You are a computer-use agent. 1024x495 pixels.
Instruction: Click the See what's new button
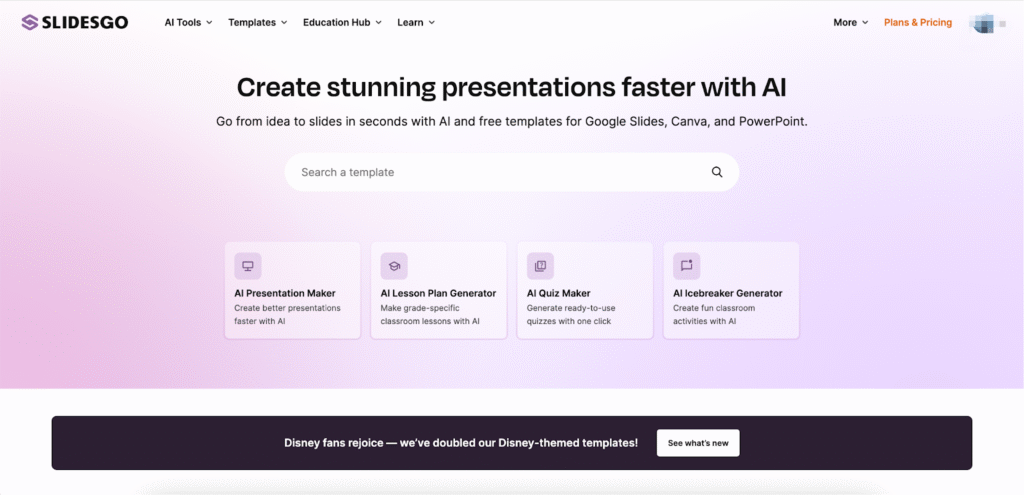697,443
